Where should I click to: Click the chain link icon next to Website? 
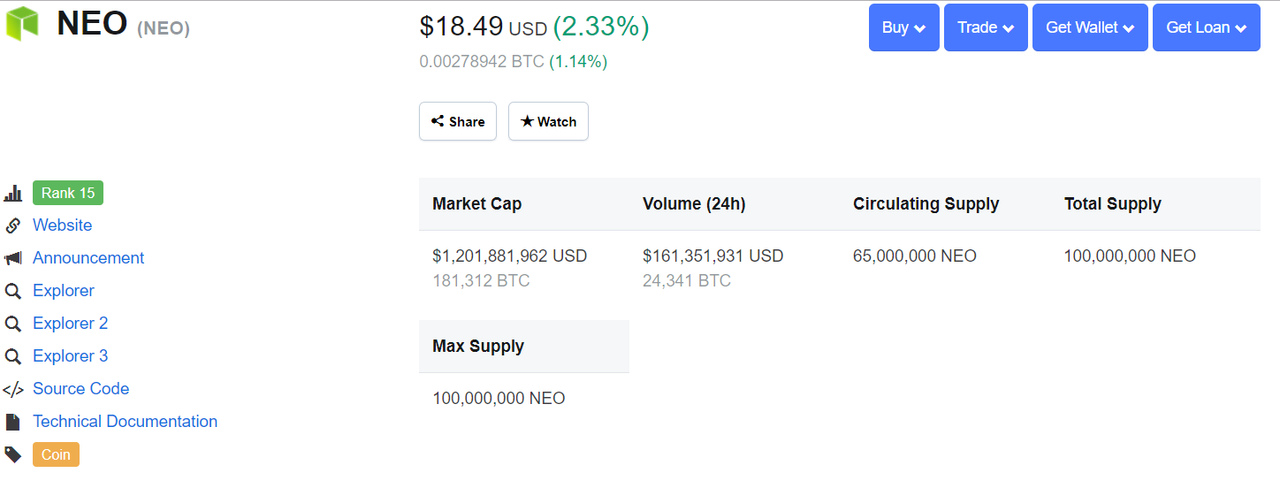(13, 225)
